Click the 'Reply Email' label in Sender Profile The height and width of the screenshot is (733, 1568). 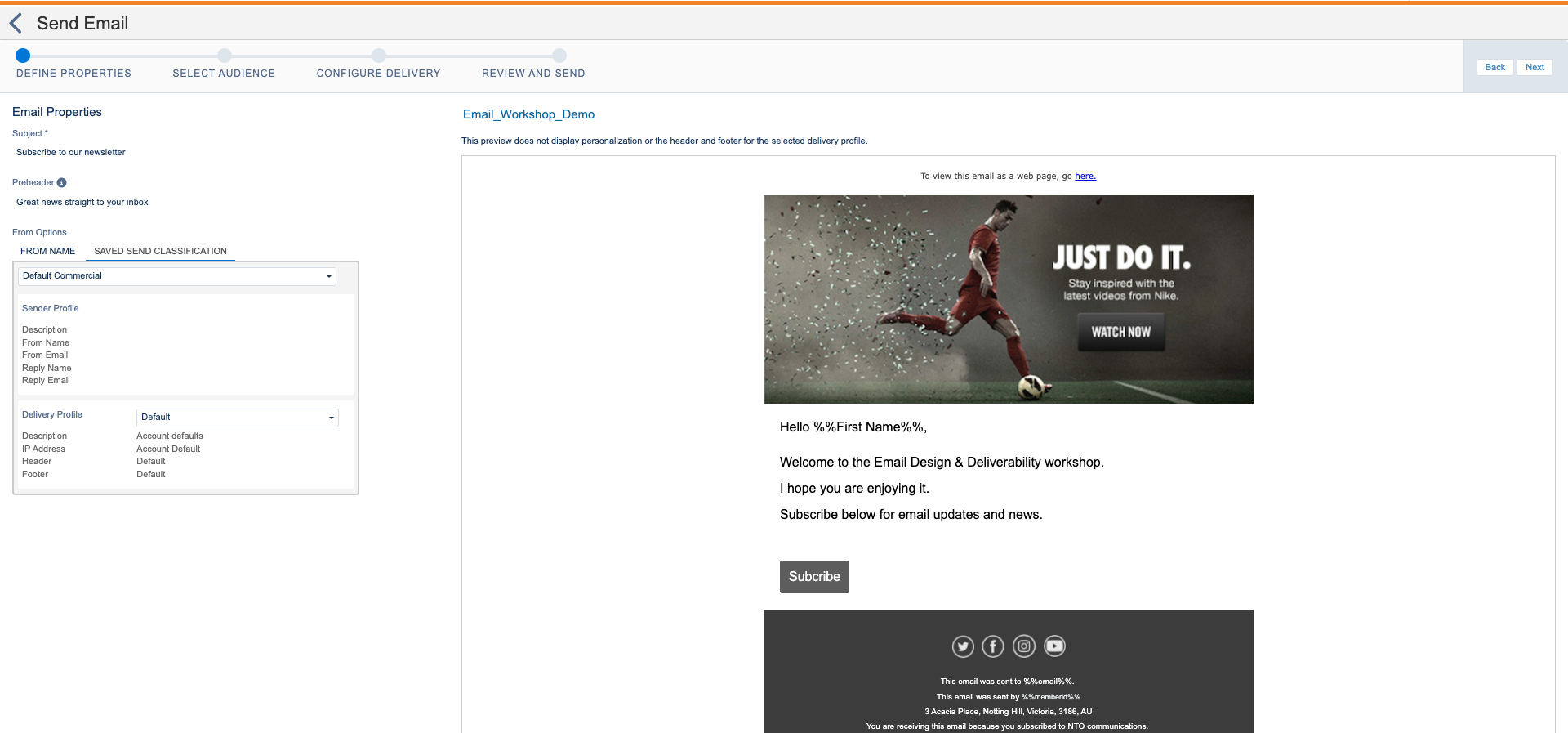46,381
